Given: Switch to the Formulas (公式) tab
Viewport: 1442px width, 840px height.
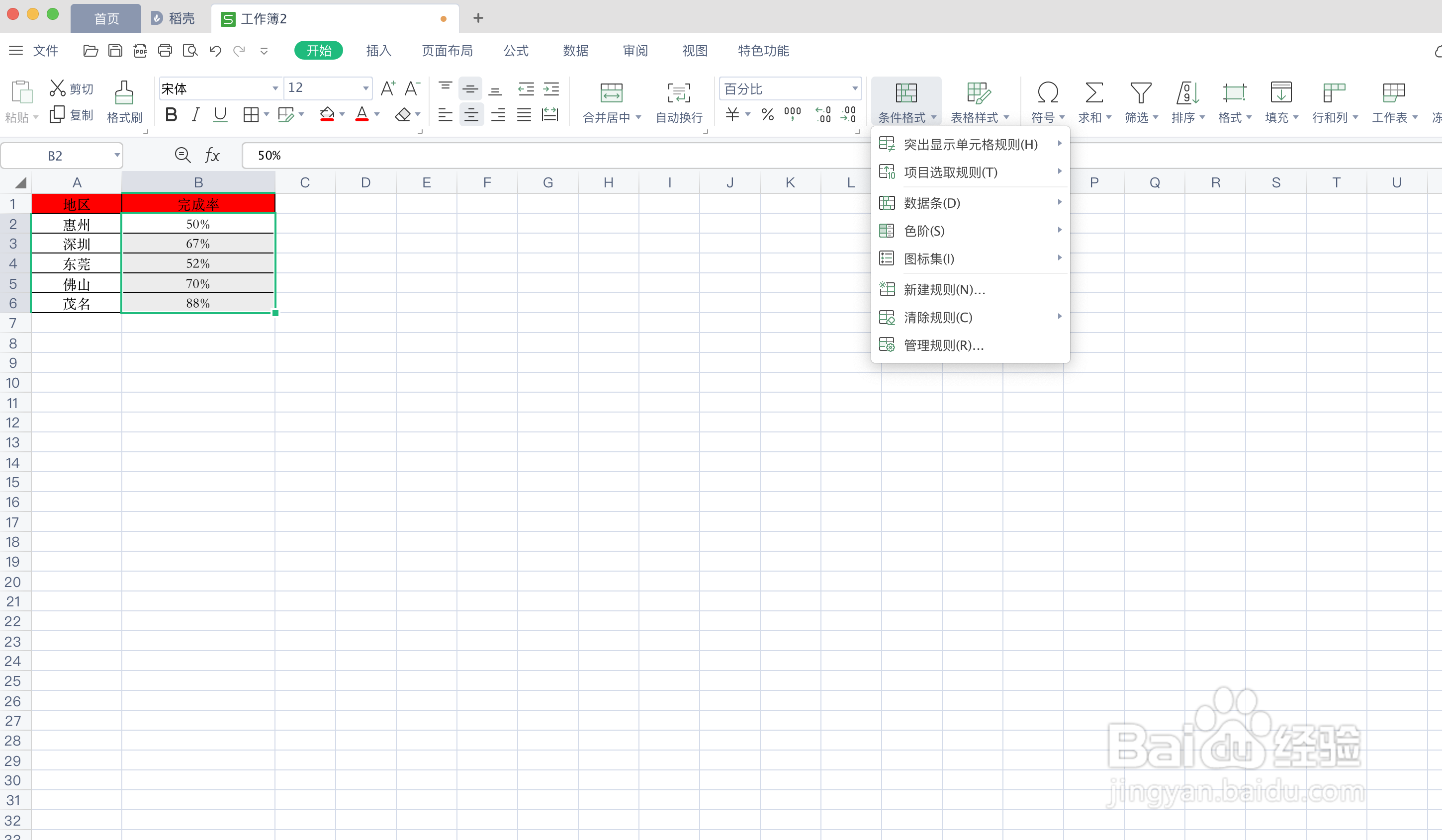Looking at the screenshot, I should click(516, 51).
